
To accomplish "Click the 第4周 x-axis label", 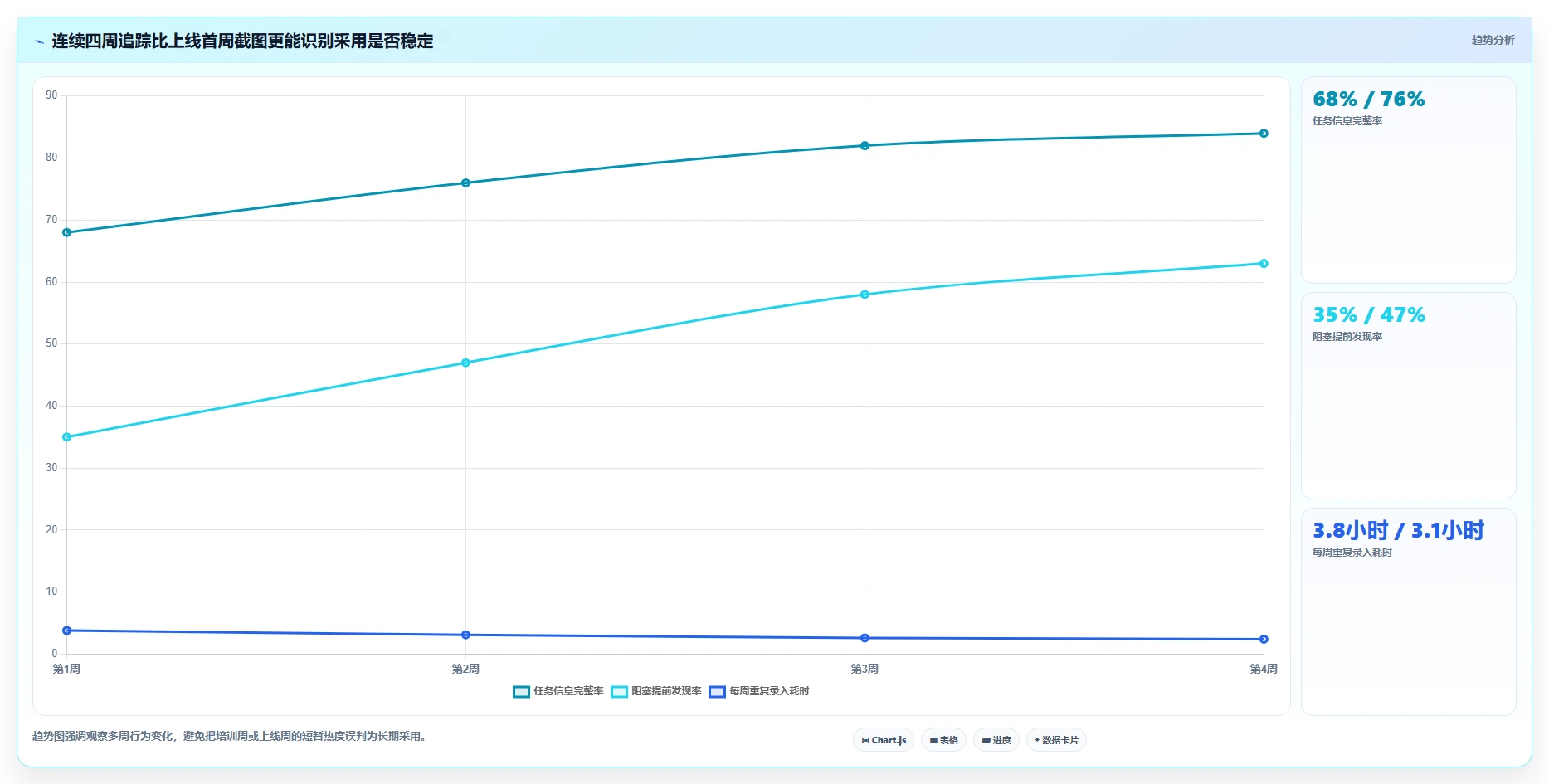I will (1264, 669).
